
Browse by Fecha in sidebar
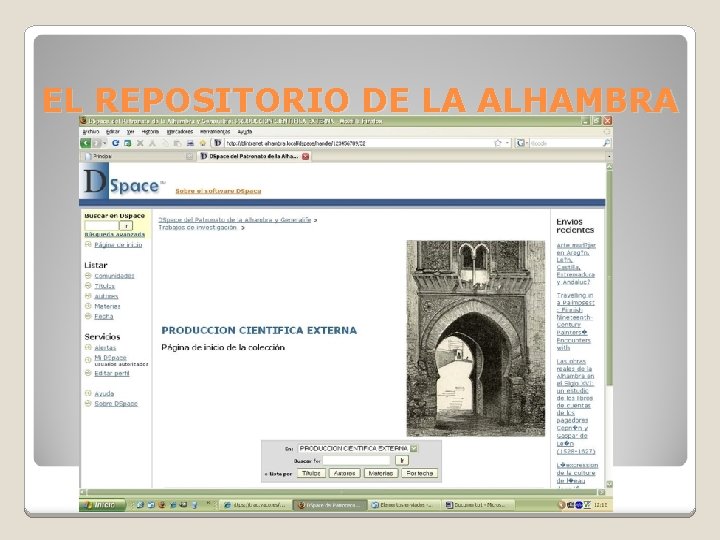pos(103,316)
